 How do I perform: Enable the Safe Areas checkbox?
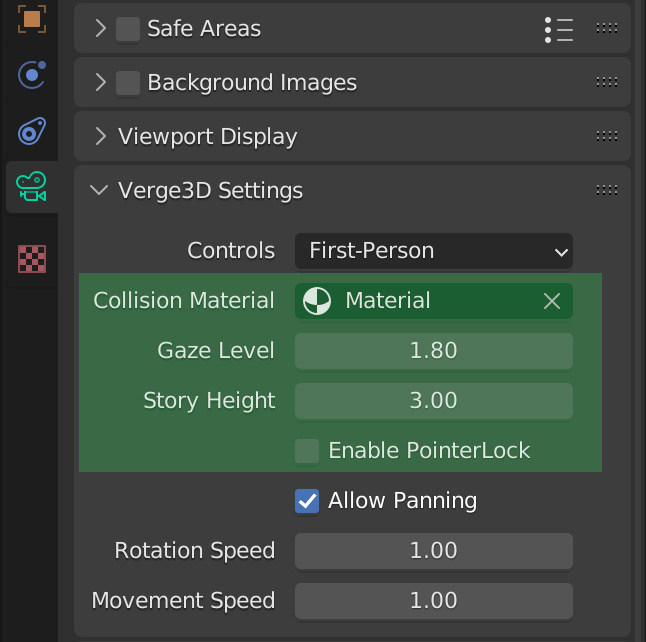tap(128, 29)
